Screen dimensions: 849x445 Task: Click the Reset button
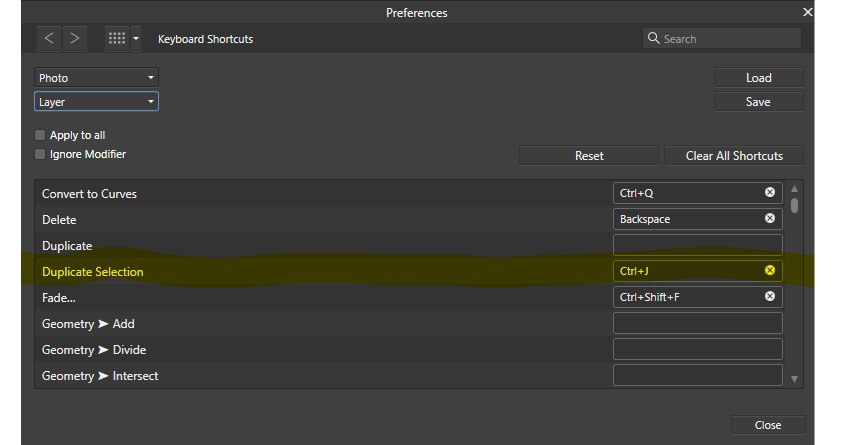(589, 155)
